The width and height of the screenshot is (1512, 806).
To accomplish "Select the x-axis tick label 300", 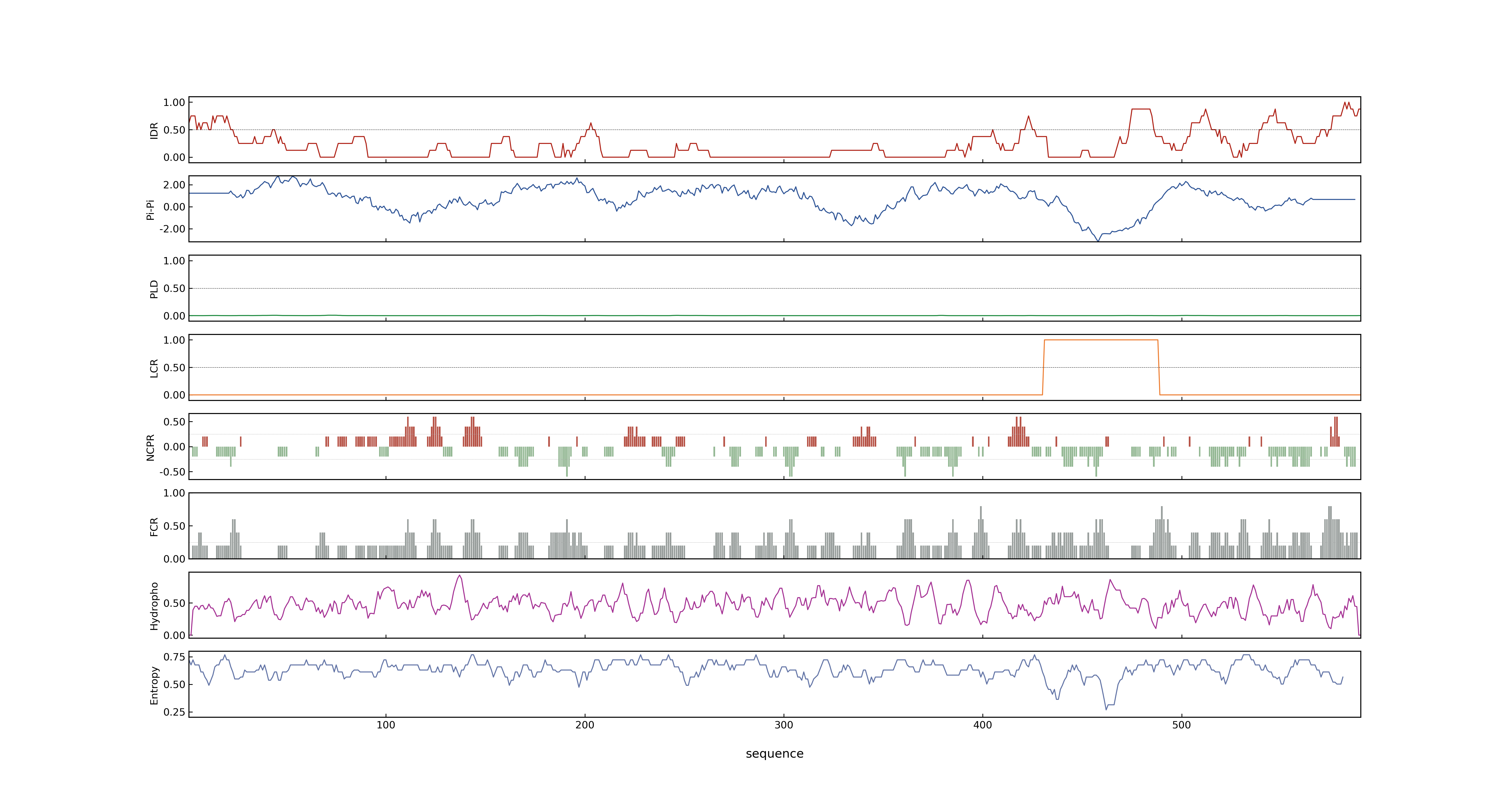I will (x=784, y=725).
